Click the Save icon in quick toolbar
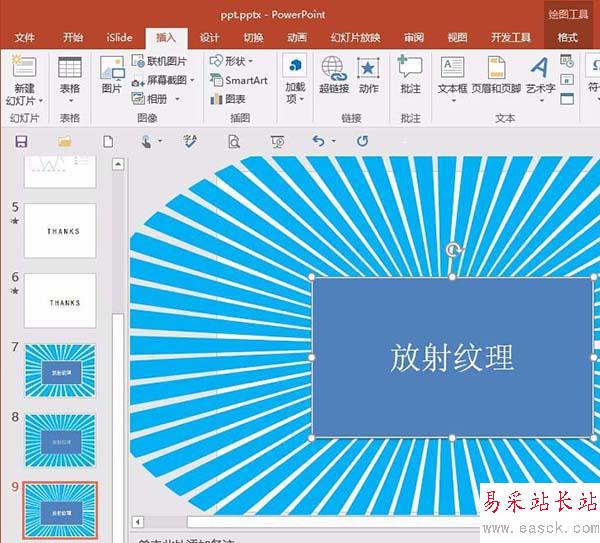 21,142
